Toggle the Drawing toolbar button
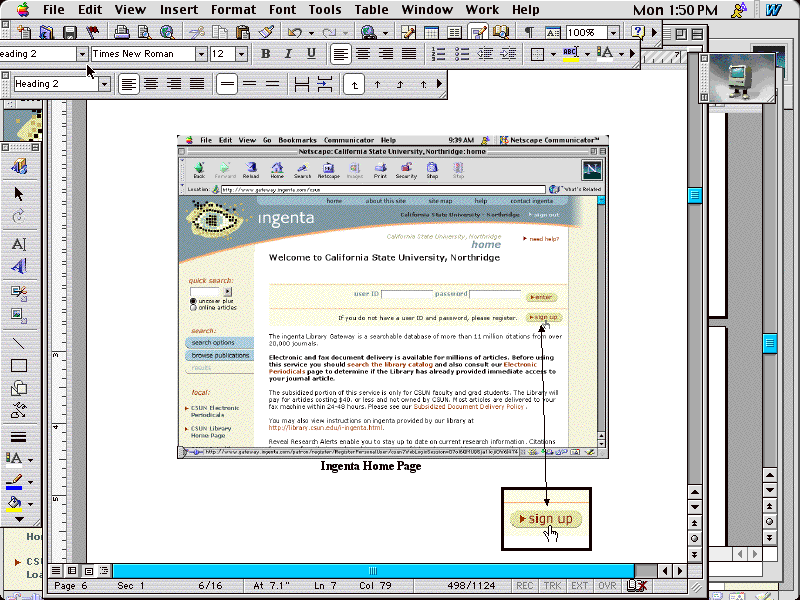Screen dimensions: 800x600 coord(478,32)
